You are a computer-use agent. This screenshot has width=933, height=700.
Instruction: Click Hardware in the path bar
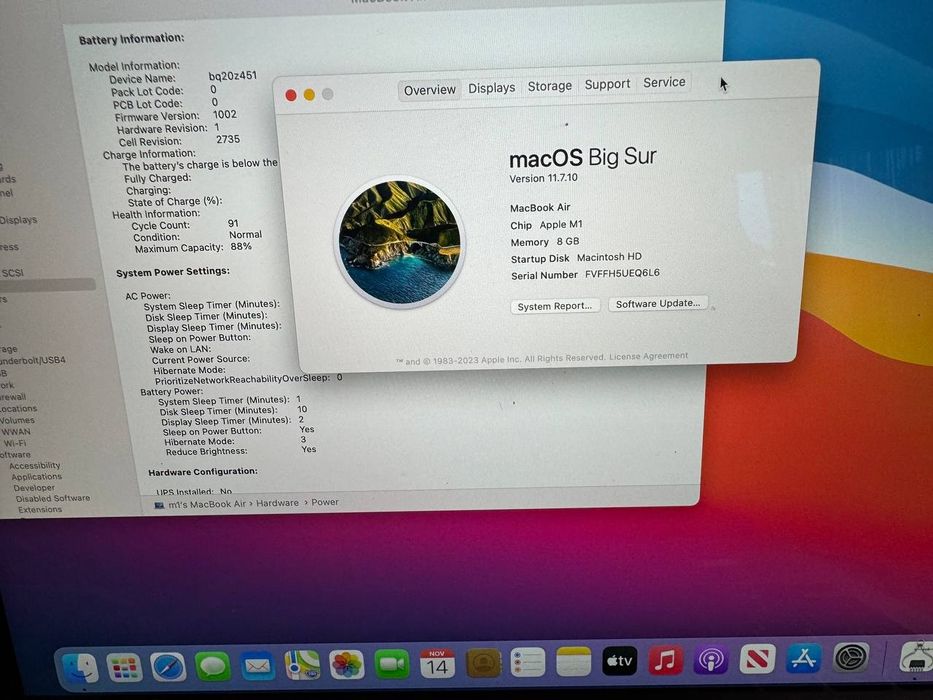277,503
